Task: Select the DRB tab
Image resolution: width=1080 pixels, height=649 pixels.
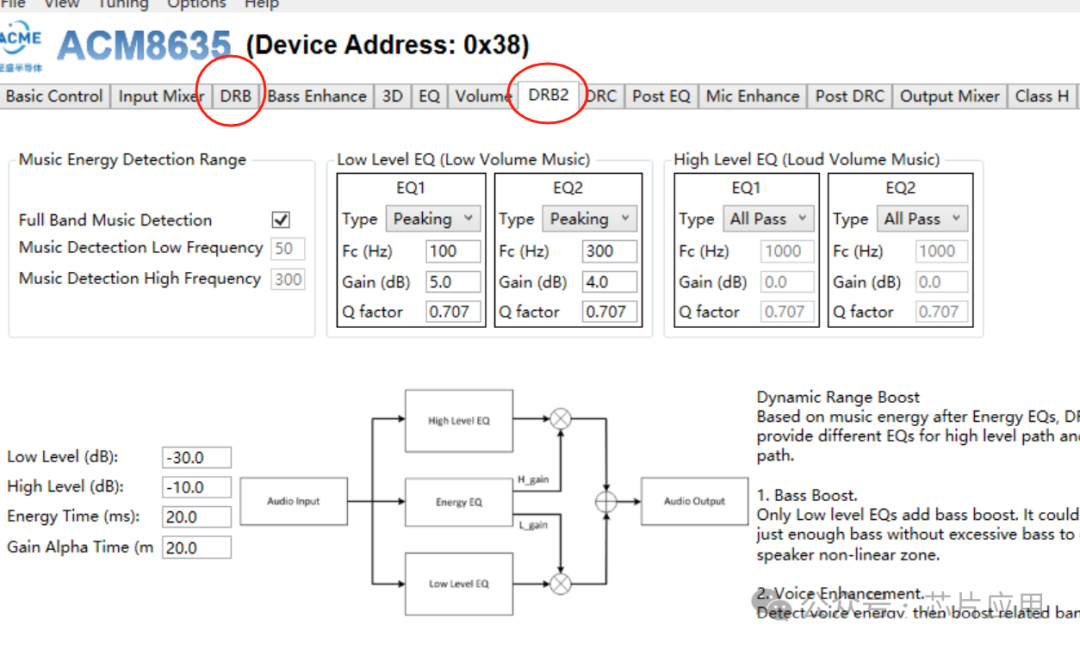Action: tap(236, 97)
